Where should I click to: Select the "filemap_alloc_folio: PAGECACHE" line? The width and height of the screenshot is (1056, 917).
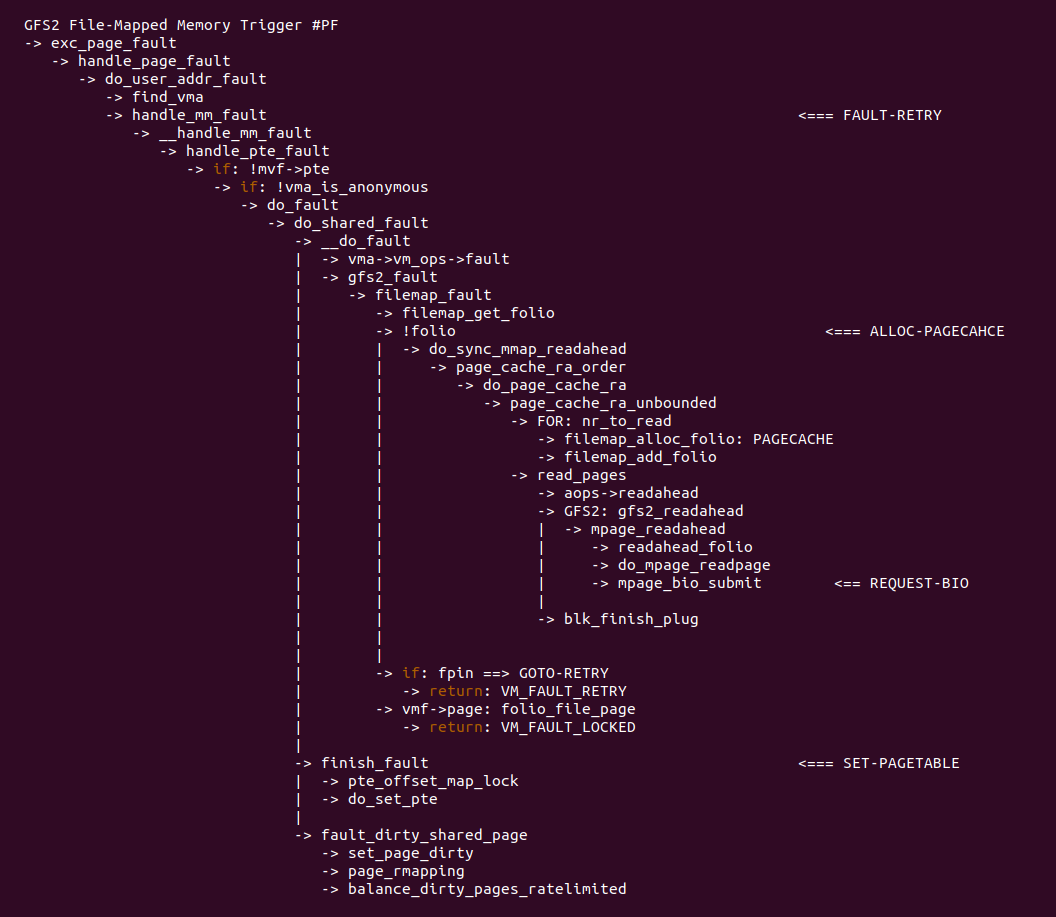point(698,439)
